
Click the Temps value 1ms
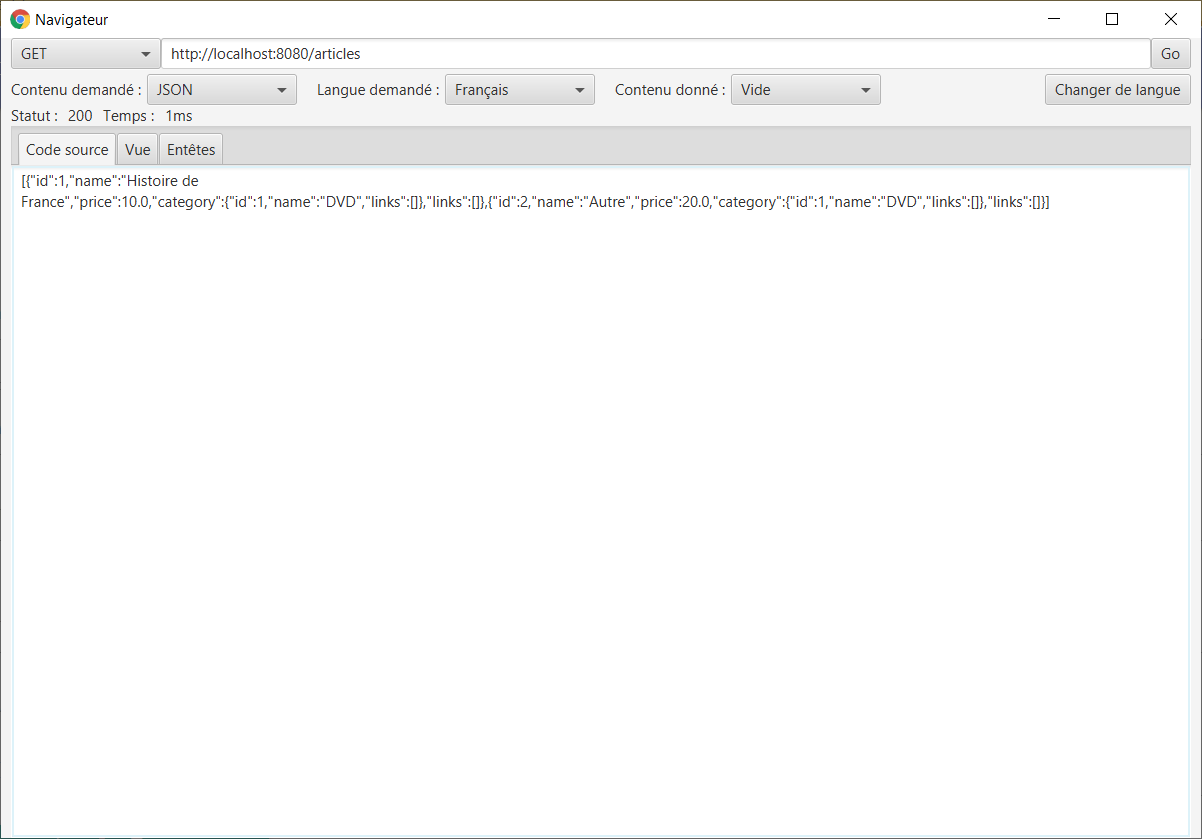click(x=179, y=116)
